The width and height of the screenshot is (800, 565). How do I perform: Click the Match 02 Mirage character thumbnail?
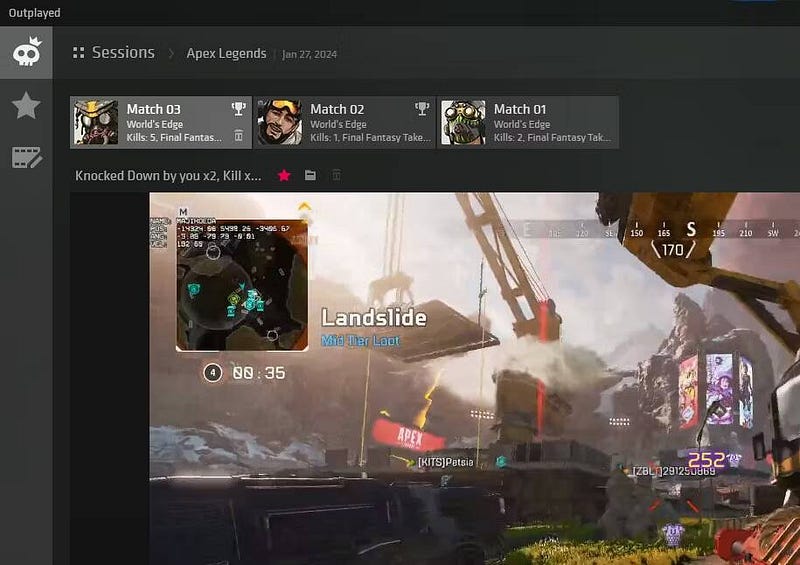[x=280, y=122]
